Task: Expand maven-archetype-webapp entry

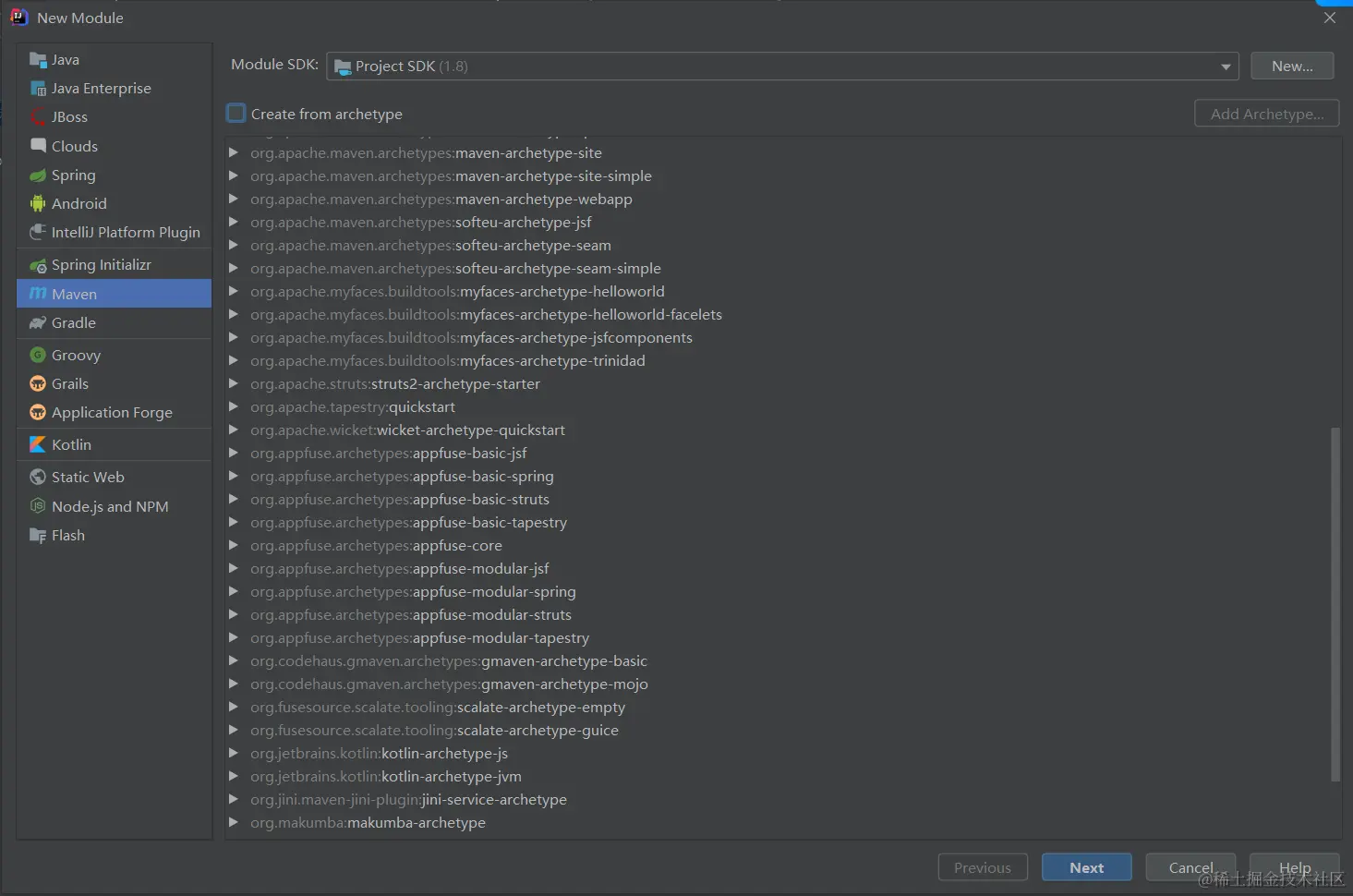Action: point(234,199)
